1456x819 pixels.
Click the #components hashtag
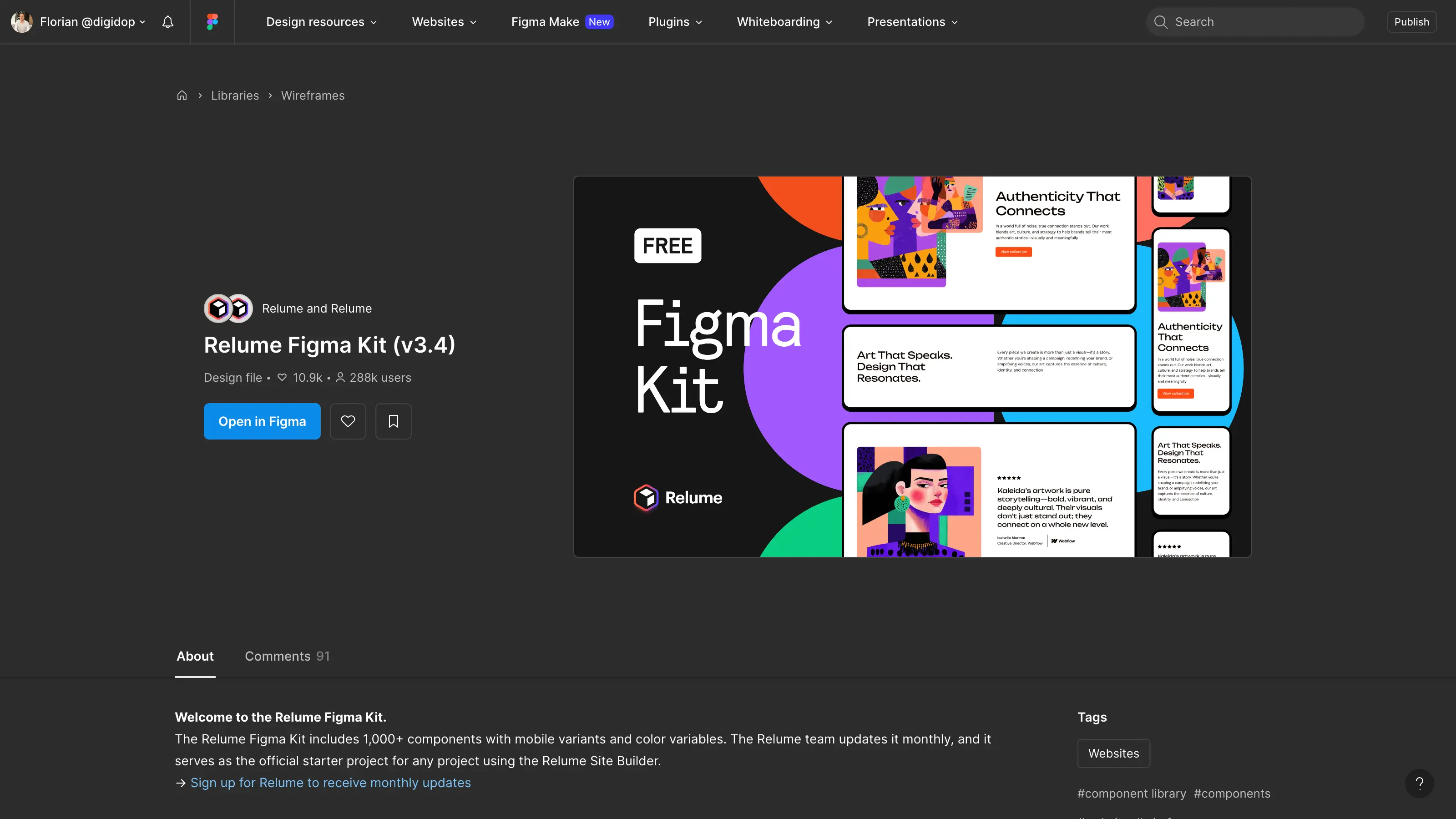[1232, 794]
